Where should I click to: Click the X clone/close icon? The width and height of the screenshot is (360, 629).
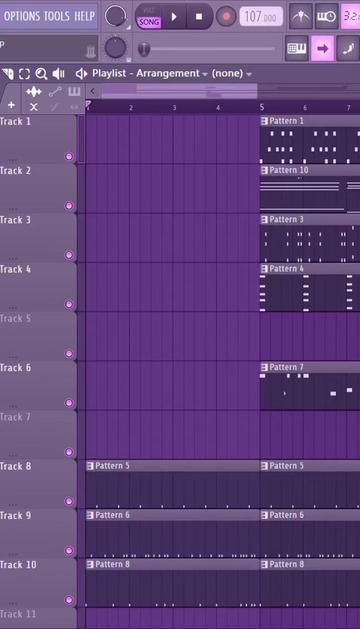[x=34, y=107]
